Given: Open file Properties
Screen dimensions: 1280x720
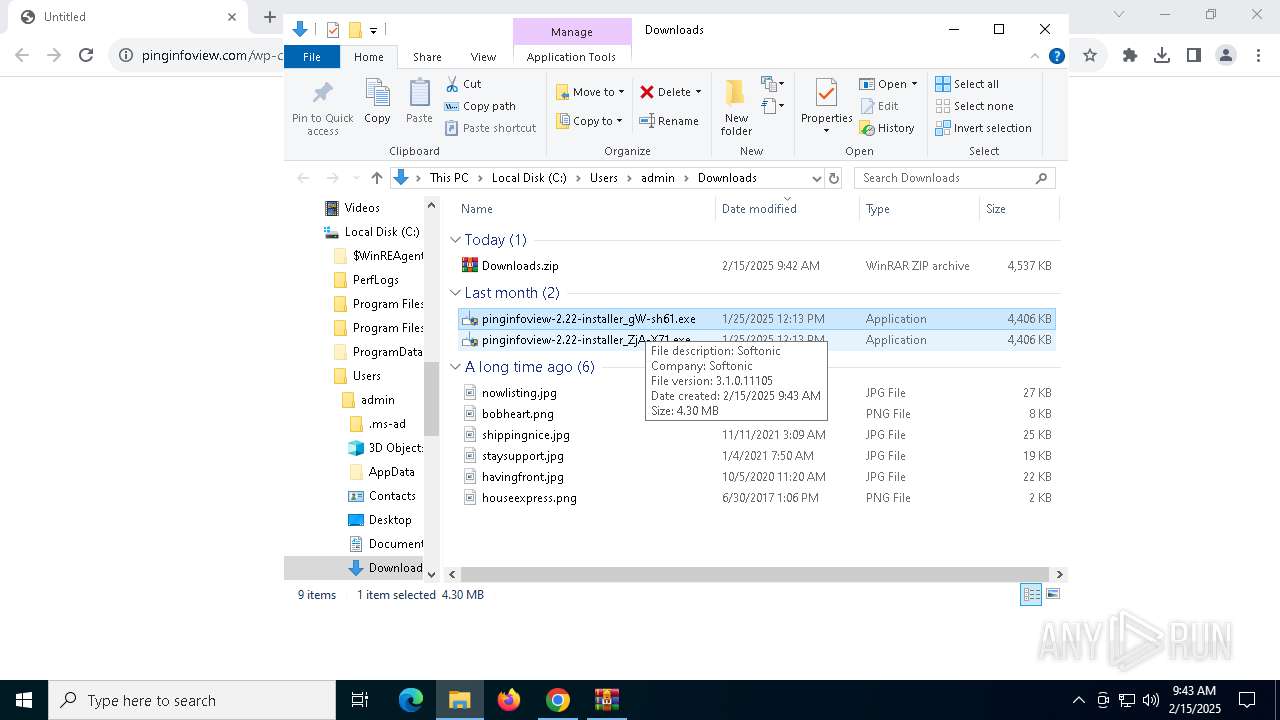Looking at the screenshot, I should coord(826,106).
